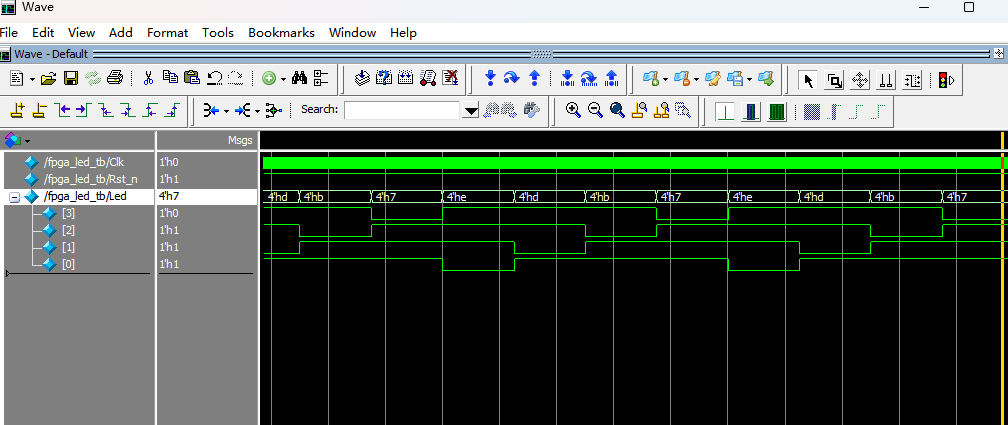Open file using the folder icon
The width and height of the screenshot is (1008, 425).
[x=48, y=78]
